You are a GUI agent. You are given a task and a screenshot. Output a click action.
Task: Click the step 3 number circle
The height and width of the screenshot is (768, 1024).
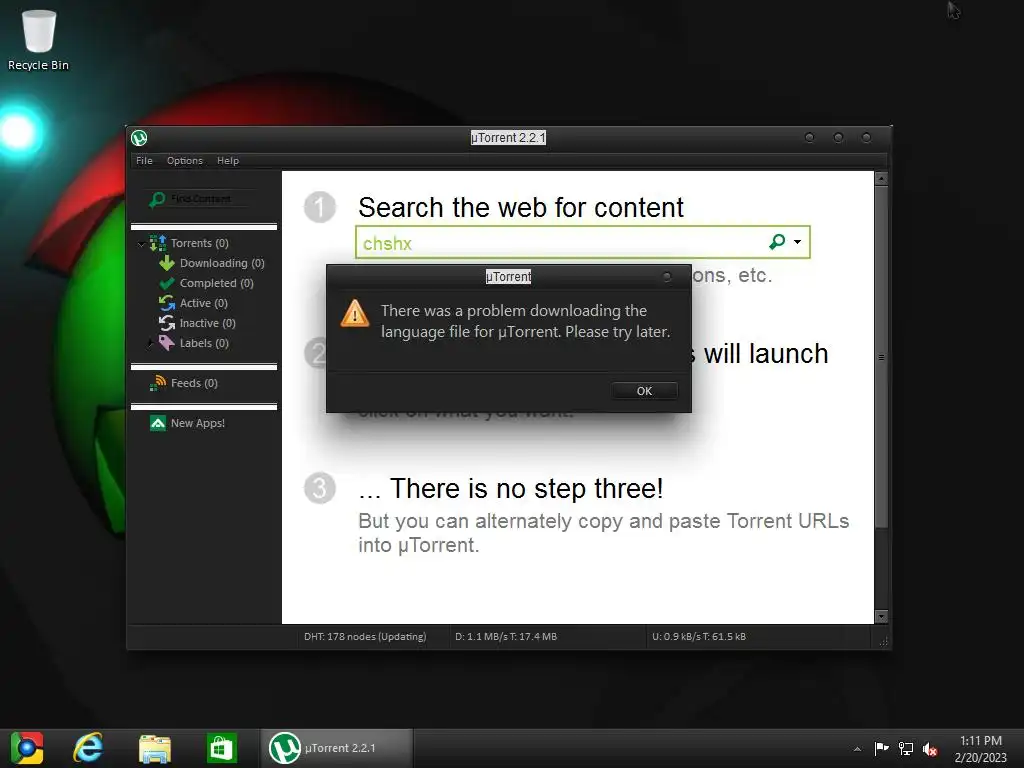(320, 488)
